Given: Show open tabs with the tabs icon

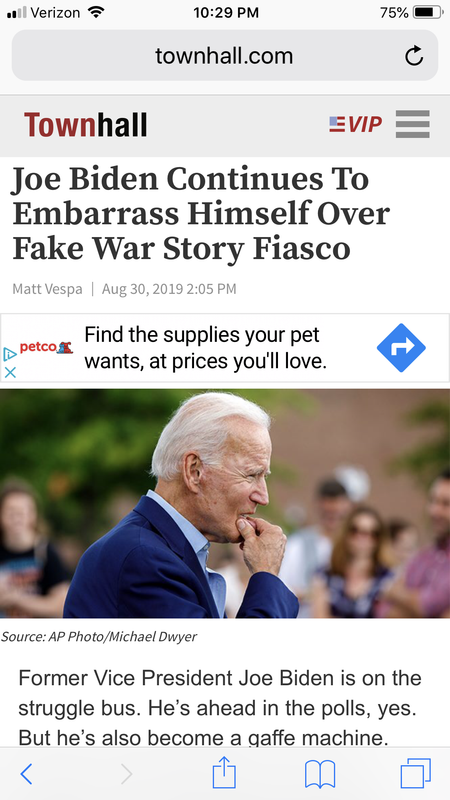Looking at the screenshot, I should (x=415, y=773).
